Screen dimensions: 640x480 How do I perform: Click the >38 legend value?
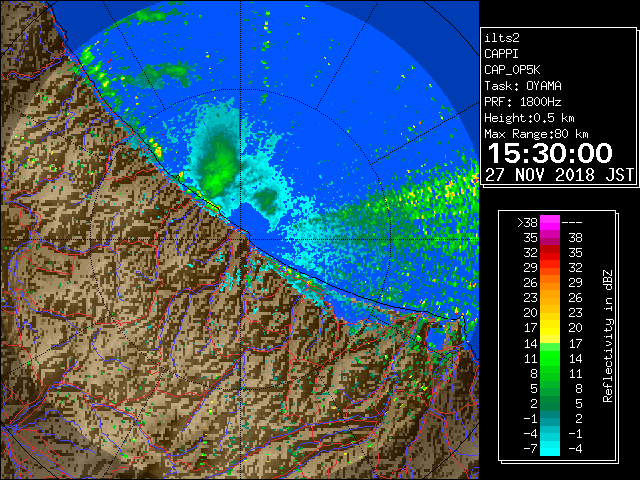click(527, 223)
